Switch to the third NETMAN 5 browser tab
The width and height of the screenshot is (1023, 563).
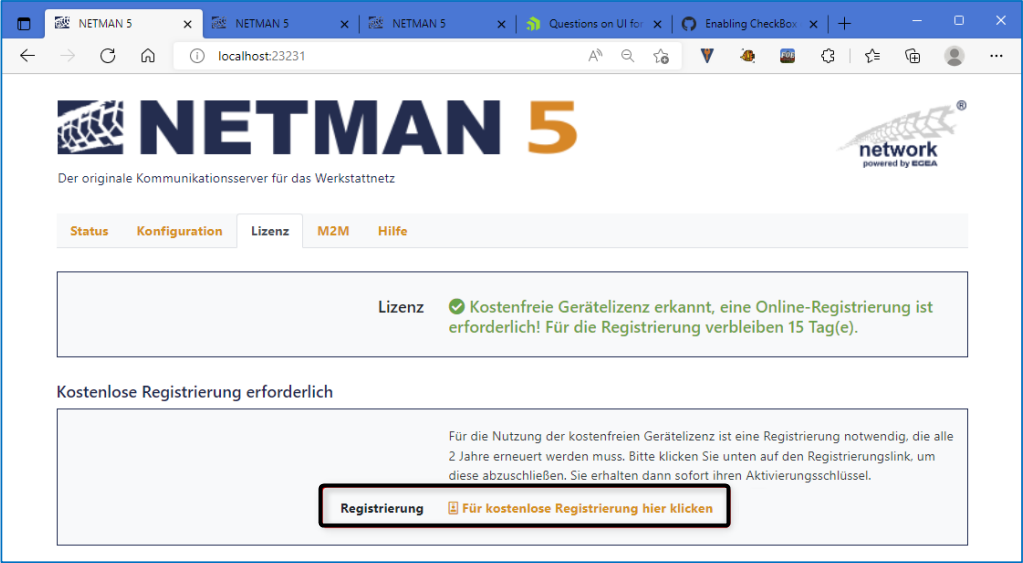coord(437,24)
